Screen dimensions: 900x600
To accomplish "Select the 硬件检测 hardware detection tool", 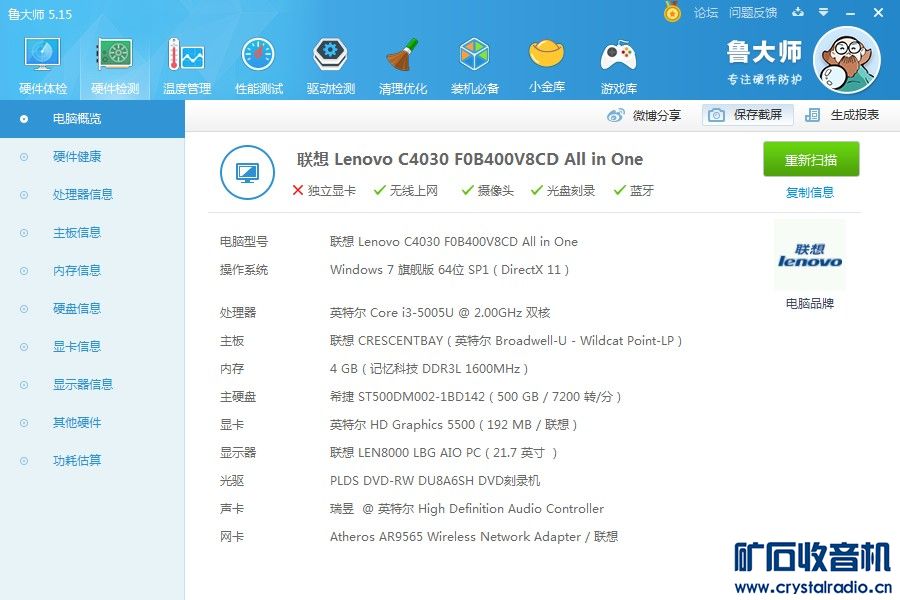I will pos(115,65).
